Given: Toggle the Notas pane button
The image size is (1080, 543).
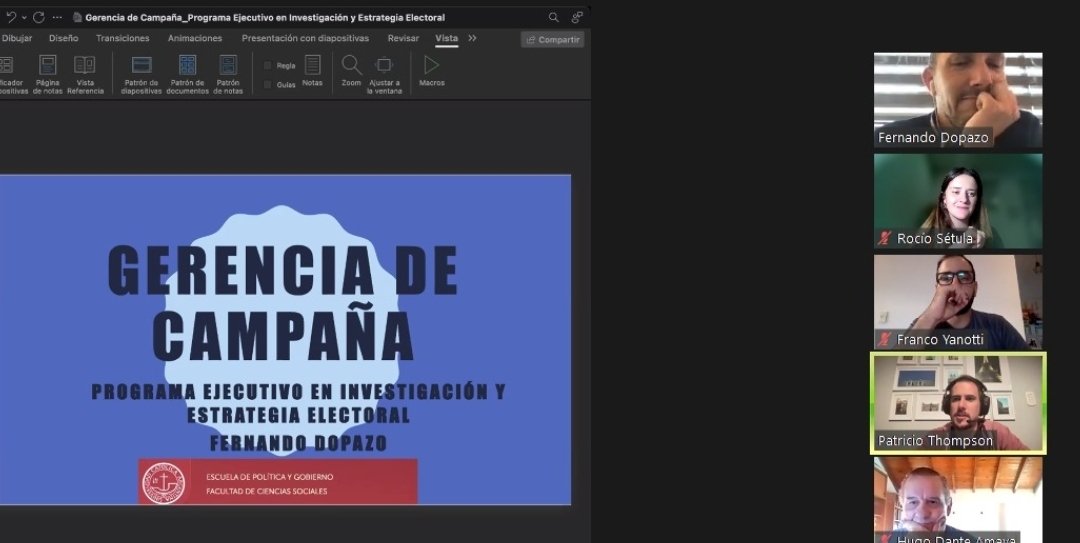Looking at the screenshot, I should coord(312,71).
